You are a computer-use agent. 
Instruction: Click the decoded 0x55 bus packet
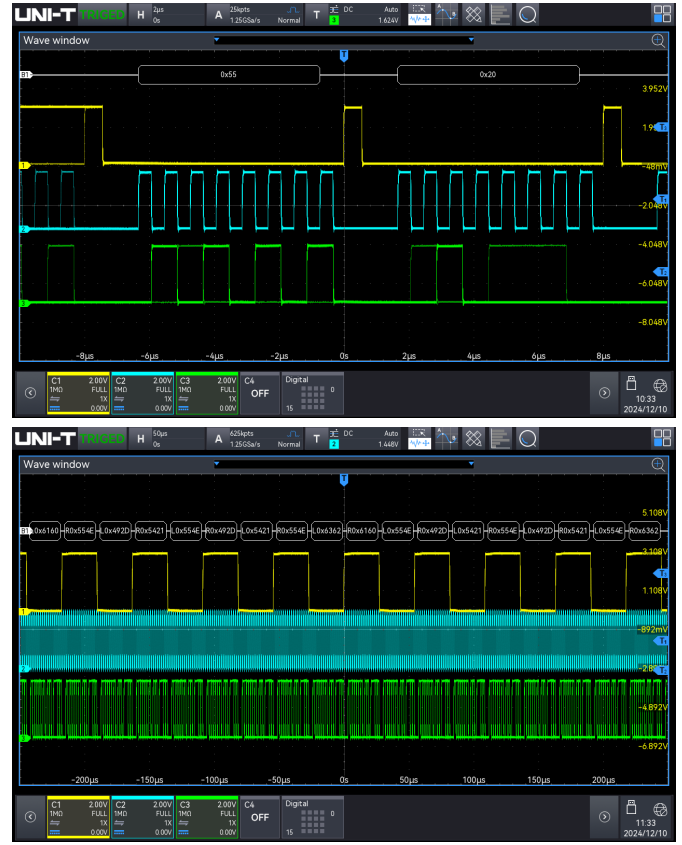click(229, 75)
